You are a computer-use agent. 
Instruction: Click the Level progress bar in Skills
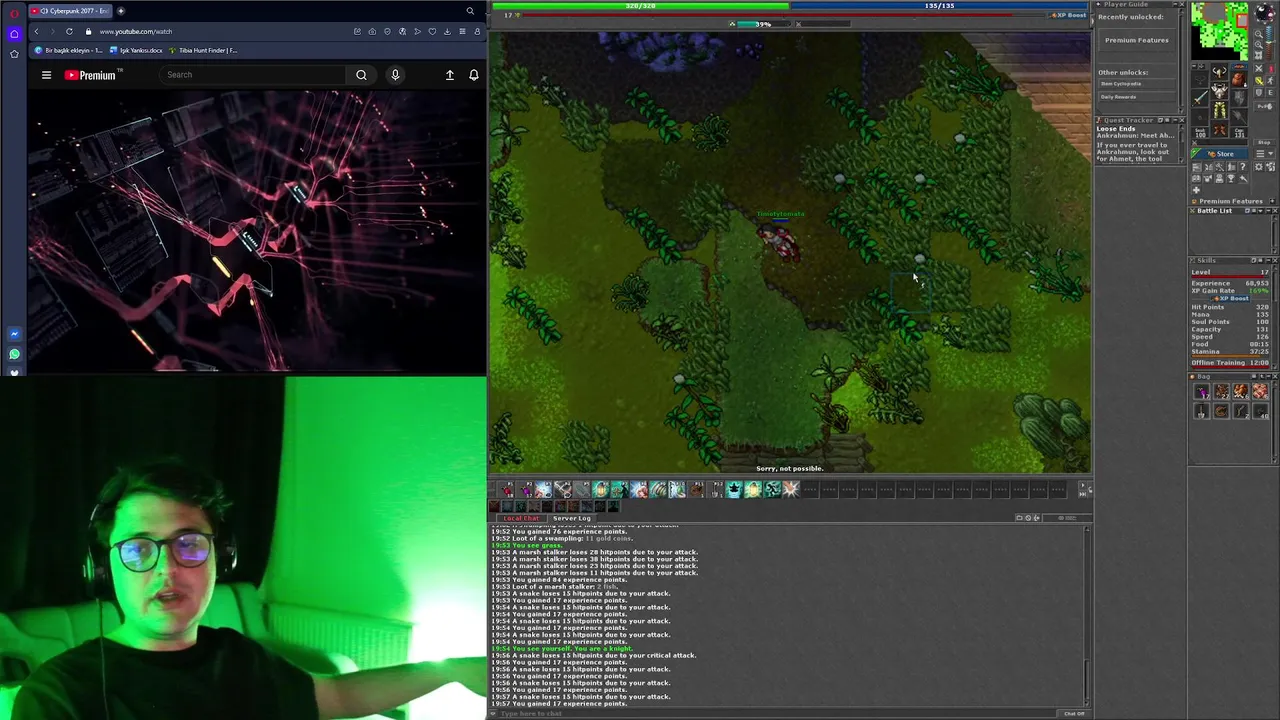[1232, 276]
